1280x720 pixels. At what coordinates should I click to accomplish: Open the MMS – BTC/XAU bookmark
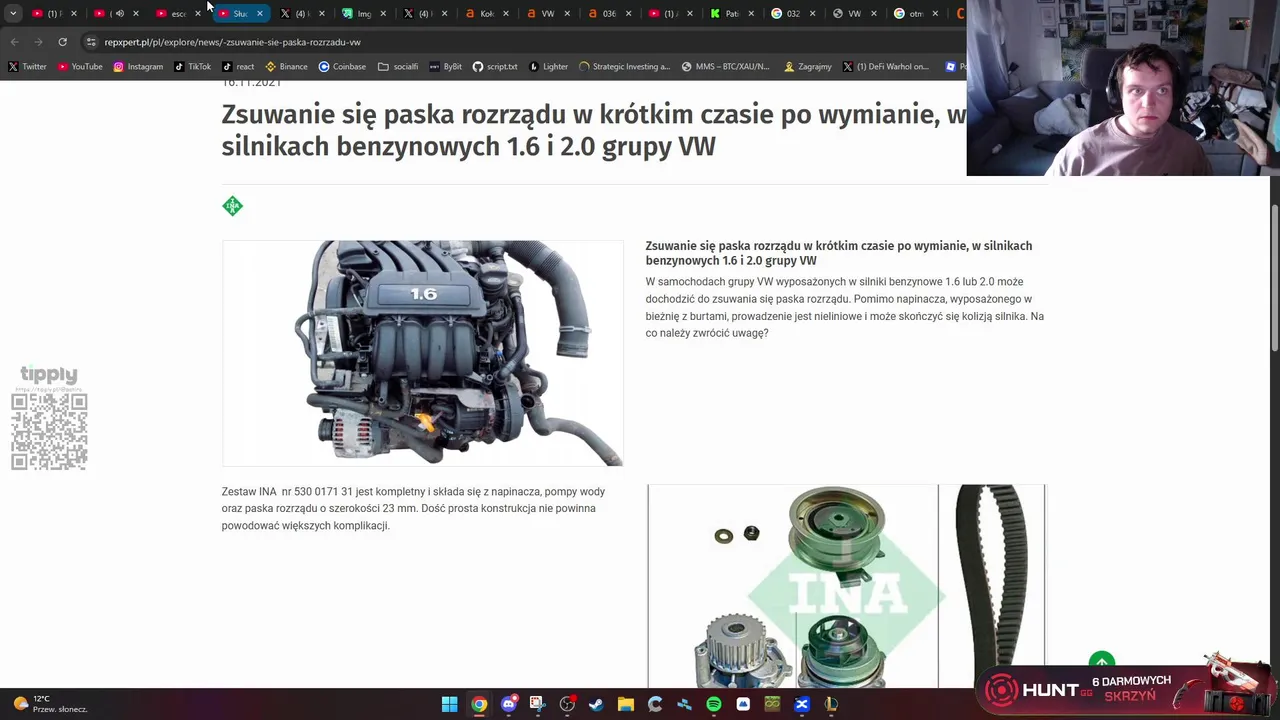point(726,67)
